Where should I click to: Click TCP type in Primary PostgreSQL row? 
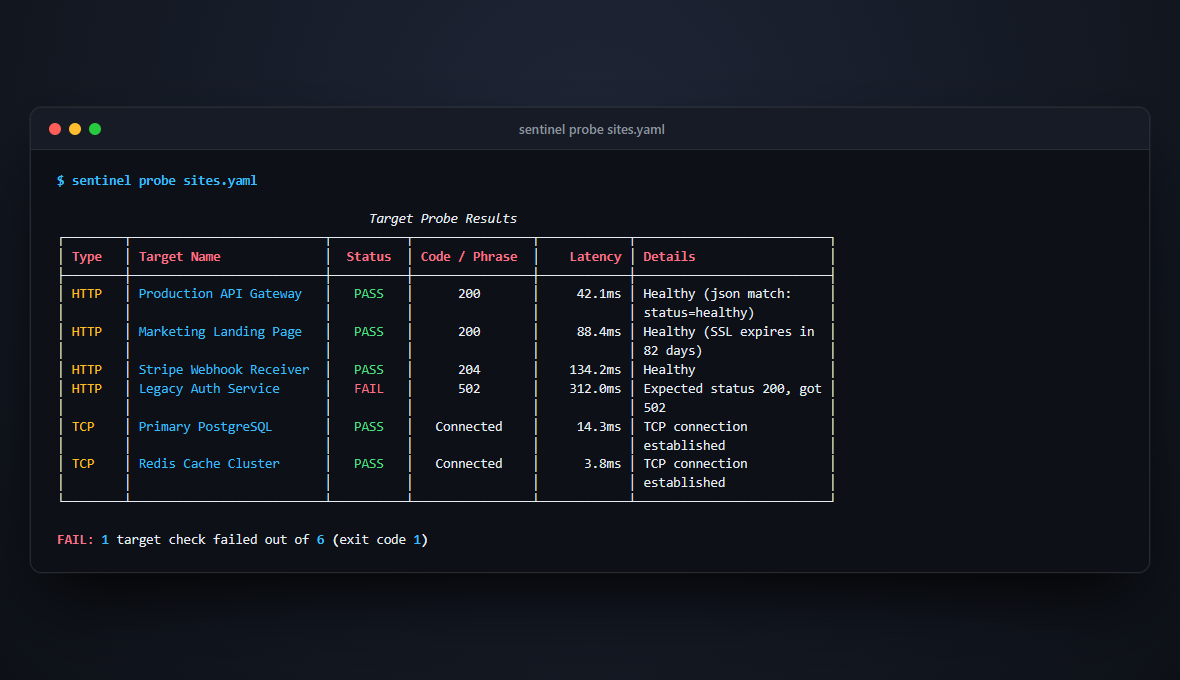(83, 427)
